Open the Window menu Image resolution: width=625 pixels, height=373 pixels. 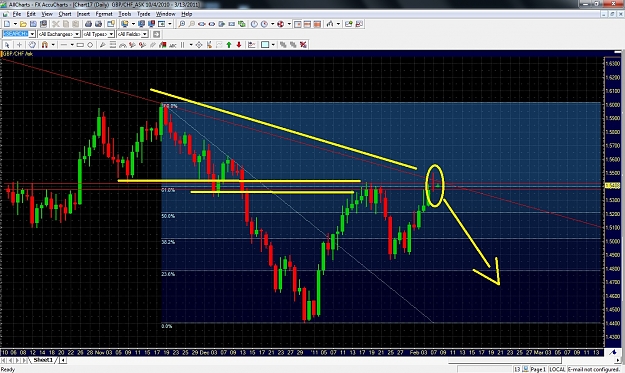[165, 14]
